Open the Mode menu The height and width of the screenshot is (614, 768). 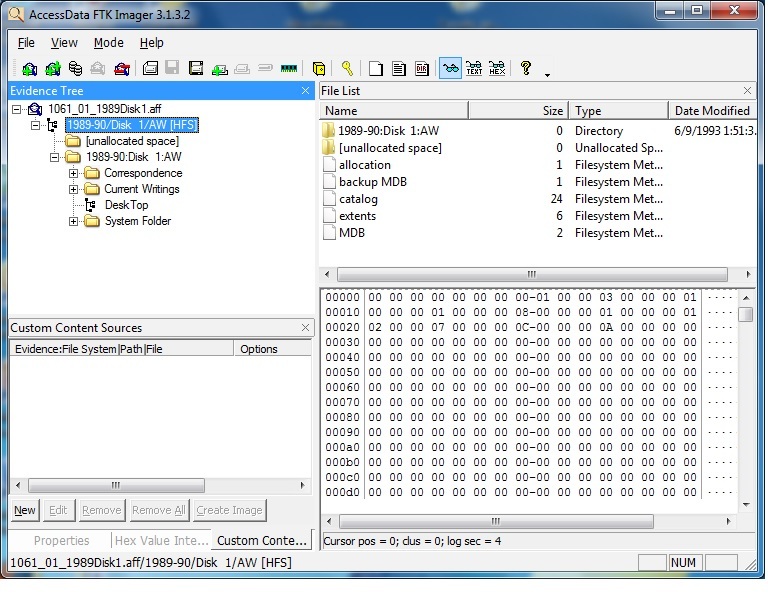(108, 43)
